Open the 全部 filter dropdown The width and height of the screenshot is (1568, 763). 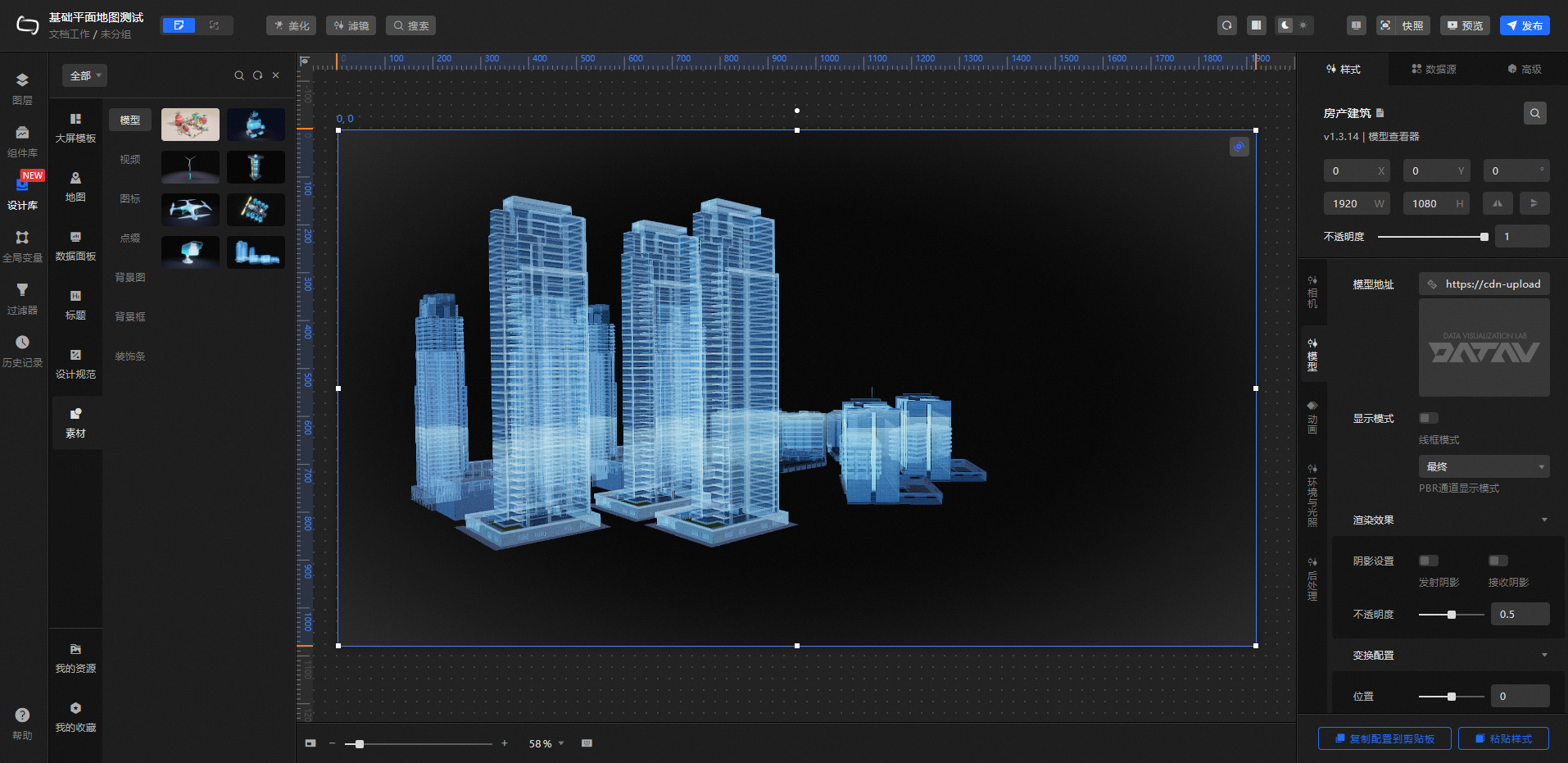85,75
